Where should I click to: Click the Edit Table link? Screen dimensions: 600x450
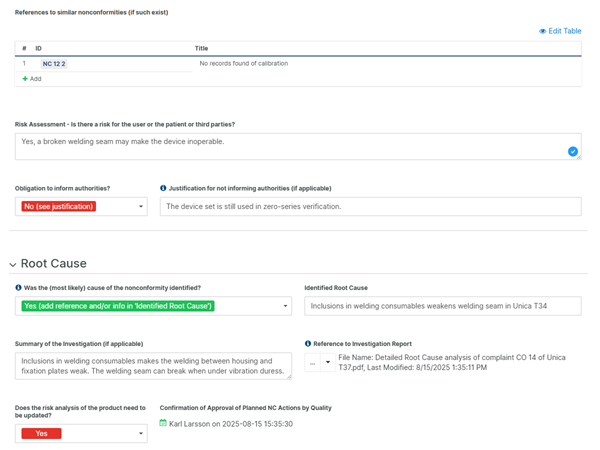(565, 31)
